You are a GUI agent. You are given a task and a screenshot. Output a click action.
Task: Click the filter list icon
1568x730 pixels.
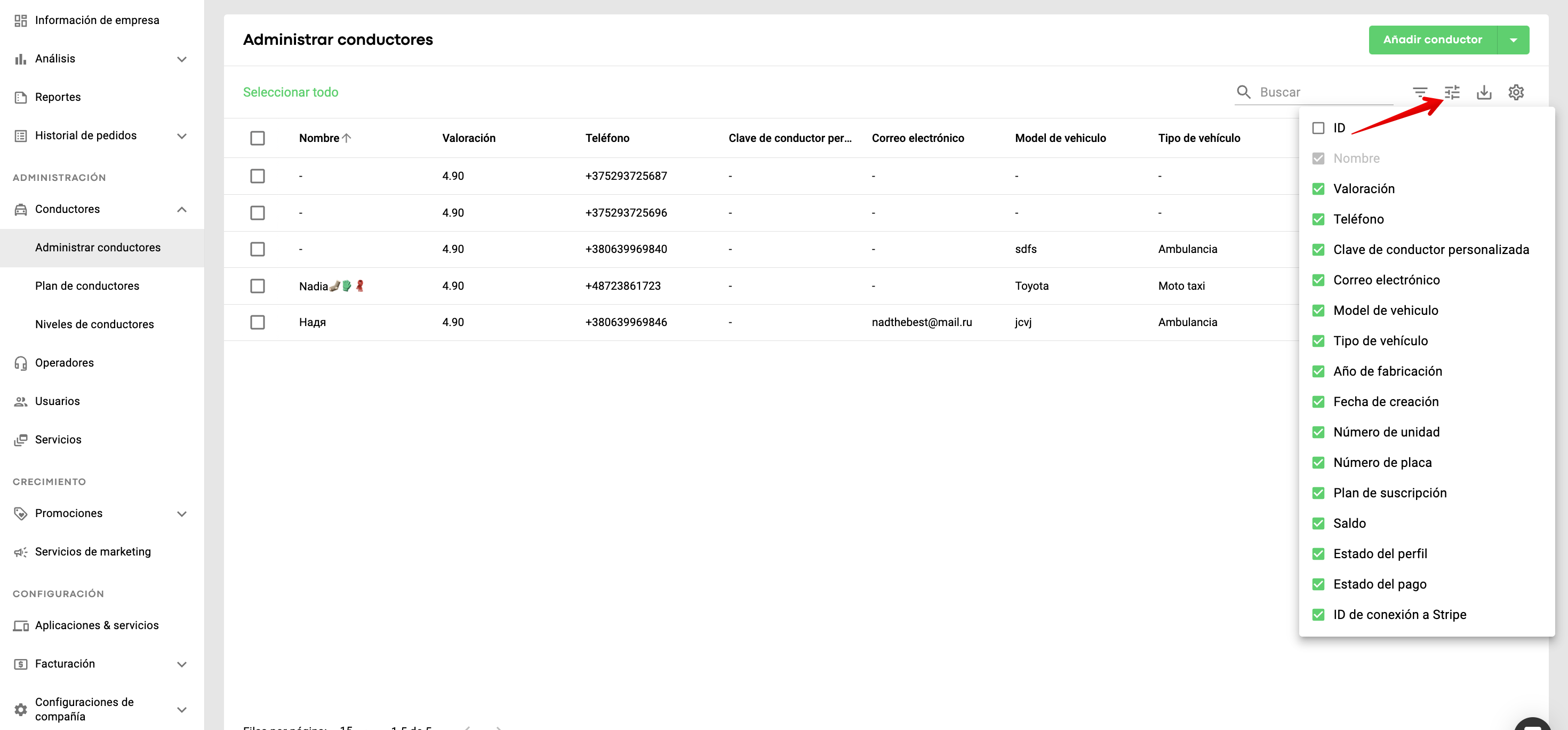tap(1420, 92)
